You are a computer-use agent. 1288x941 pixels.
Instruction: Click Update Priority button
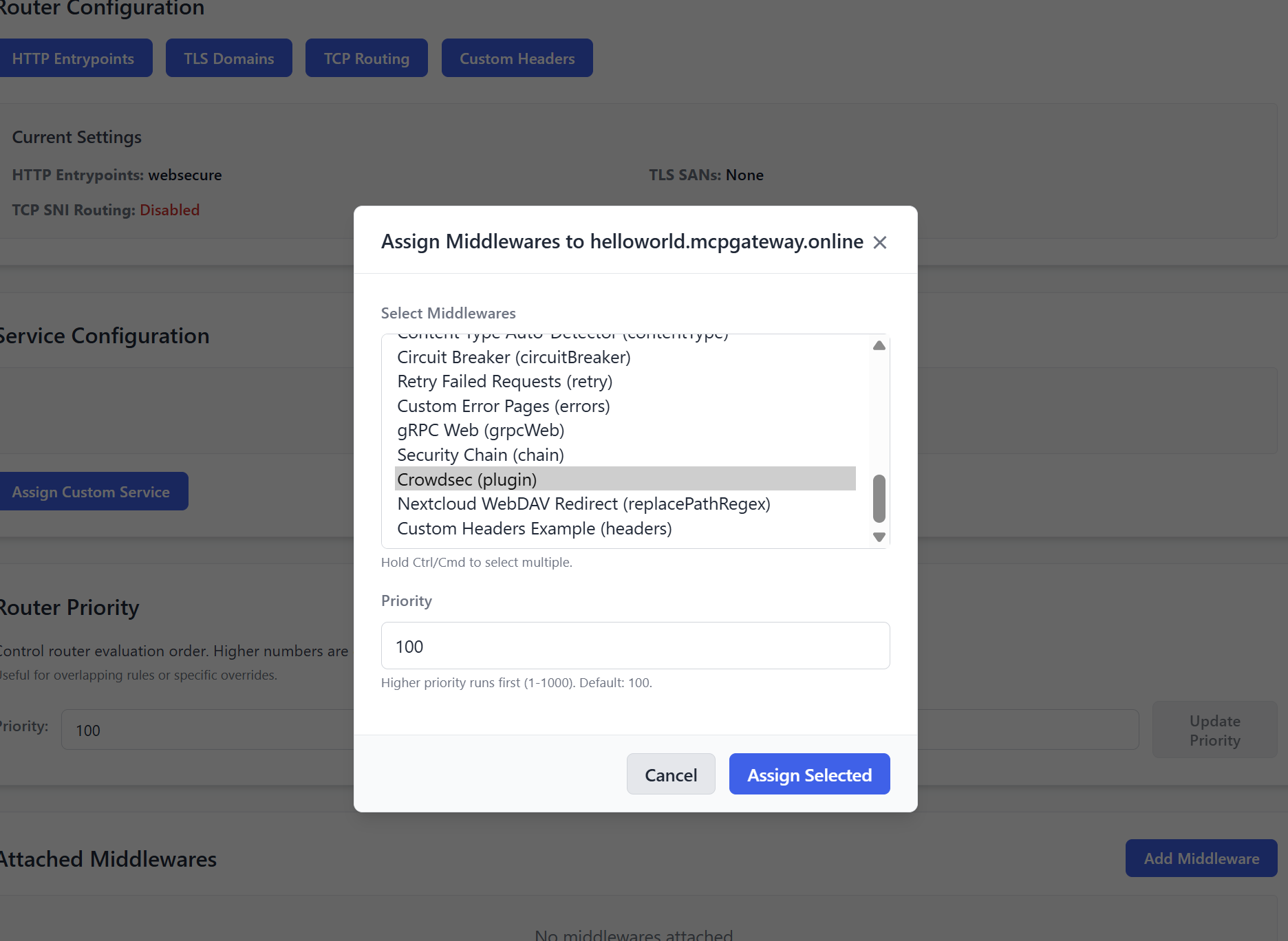(x=1214, y=731)
